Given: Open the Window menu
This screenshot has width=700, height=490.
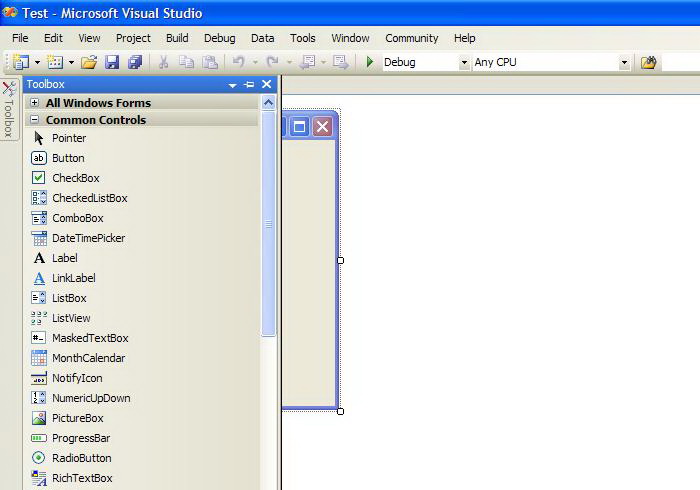Looking at the screenshot, I should 350,38.
